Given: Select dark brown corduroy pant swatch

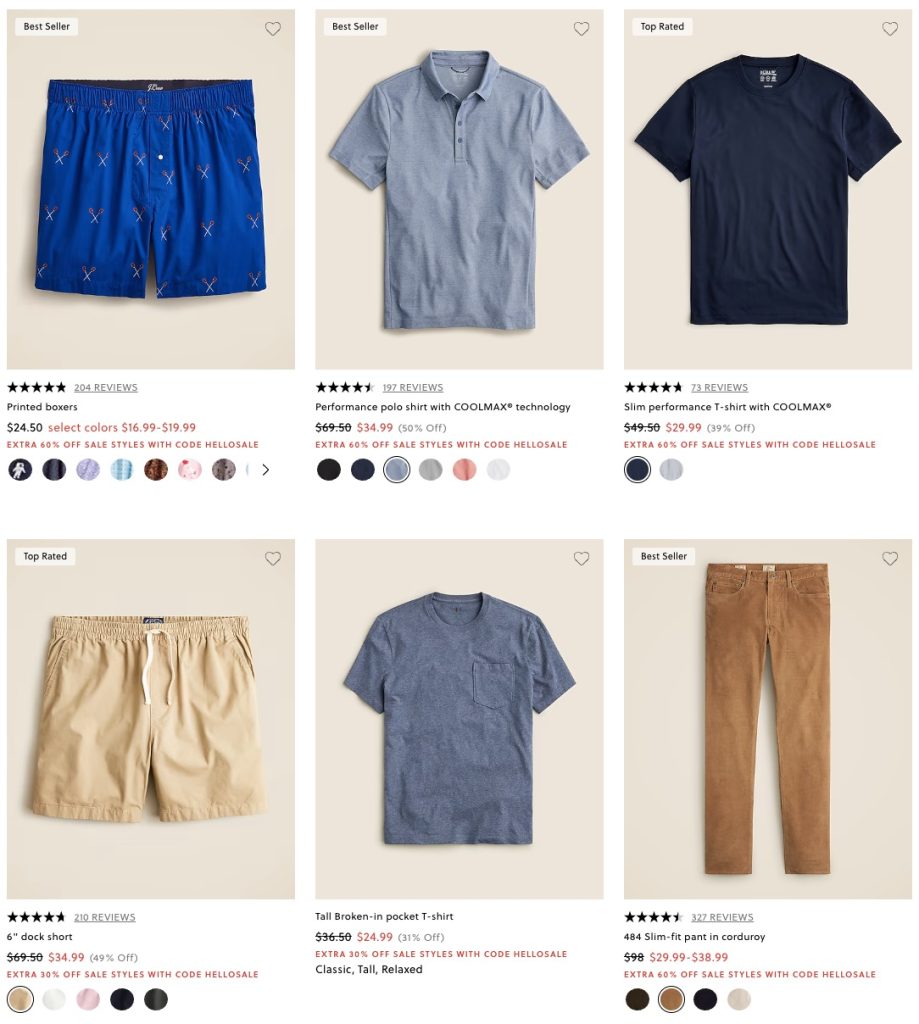Looking at the screenshot, I should click(x=637, y=999).
